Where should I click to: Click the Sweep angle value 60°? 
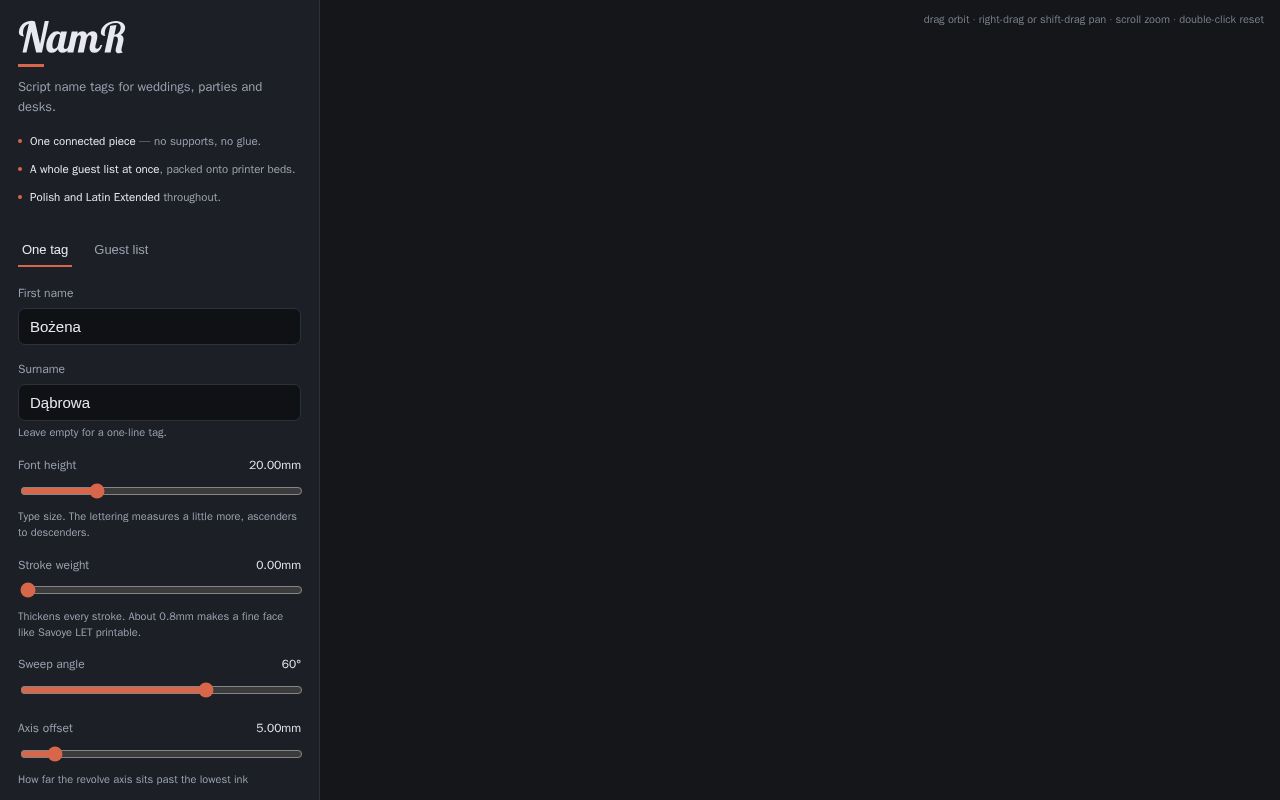[x=291, y=664]
